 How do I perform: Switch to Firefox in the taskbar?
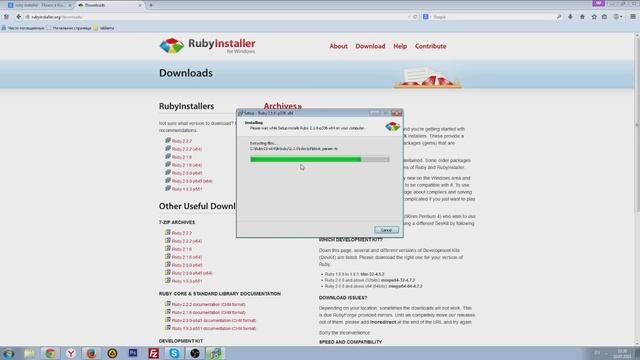[91, 353]
